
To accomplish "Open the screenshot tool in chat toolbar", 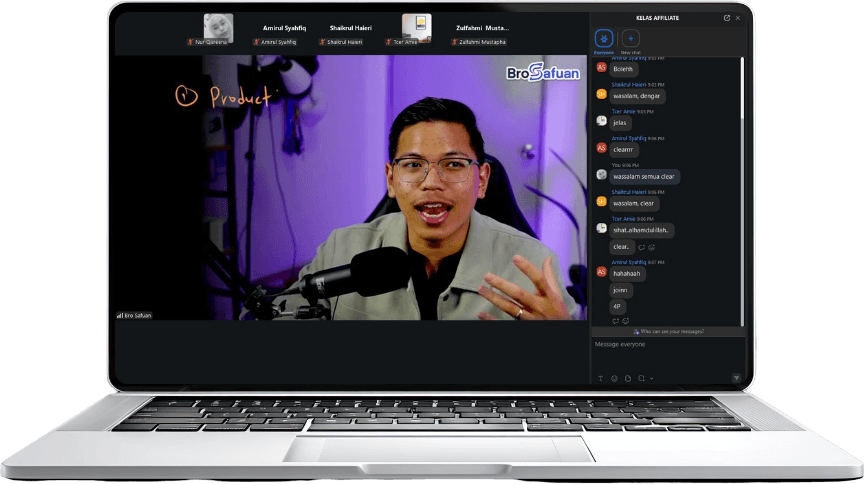I will pos(641,379).
